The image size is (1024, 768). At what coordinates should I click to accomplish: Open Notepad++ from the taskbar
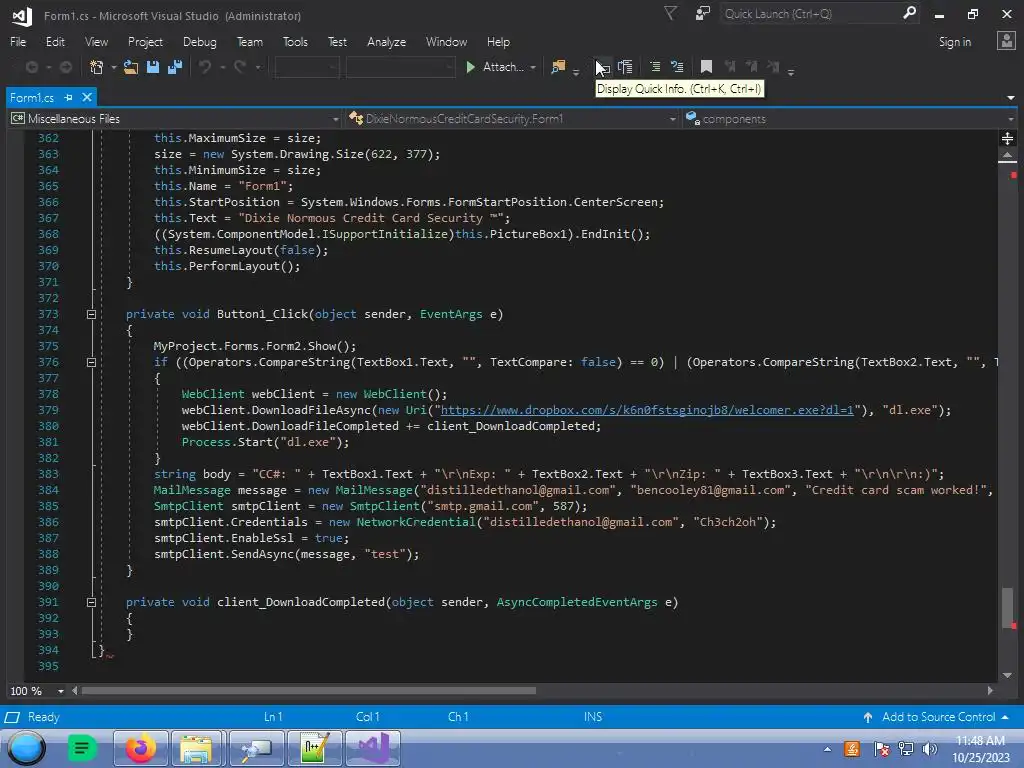(315, 748)
